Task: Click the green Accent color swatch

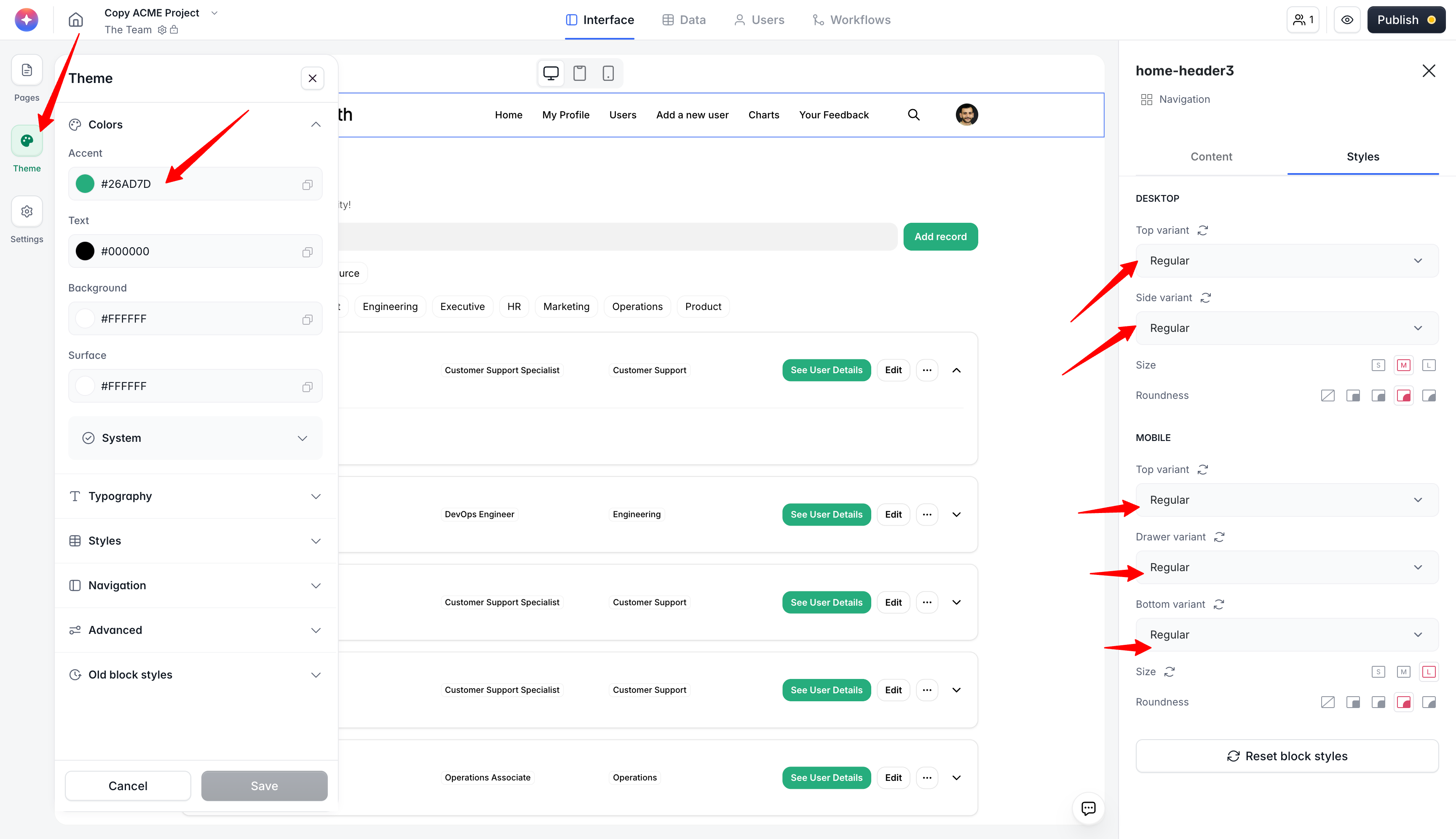Action: pos(85,184)
